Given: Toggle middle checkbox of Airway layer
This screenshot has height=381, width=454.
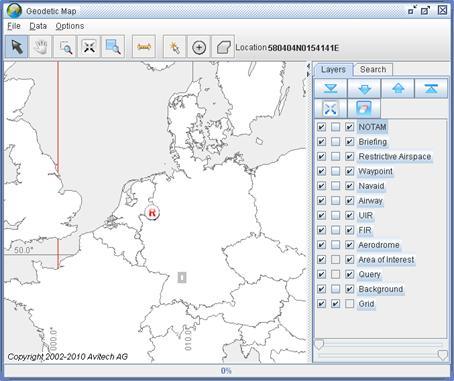Looking at the screenshot, I should (x=336, y=201).
